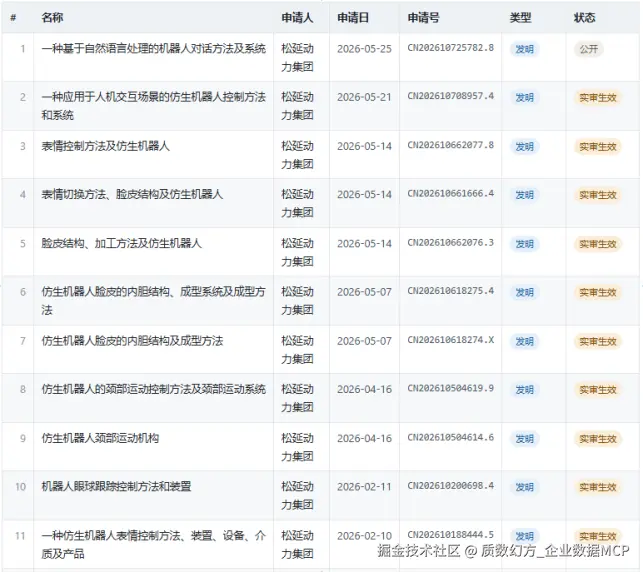
Task: Click applicant 松延动力集团 in row 7
Action: 297,350
